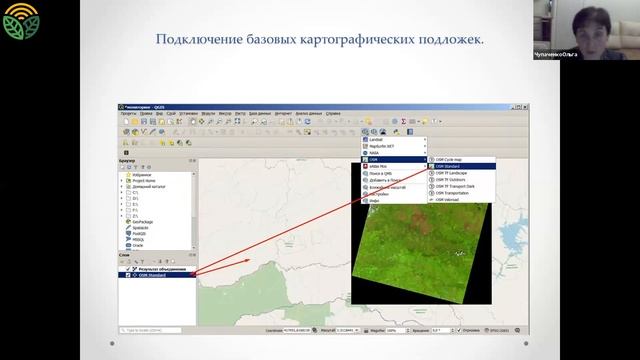Click the Zoom Full extent icon
Screen dimensions: 640x360
point(237,122)
